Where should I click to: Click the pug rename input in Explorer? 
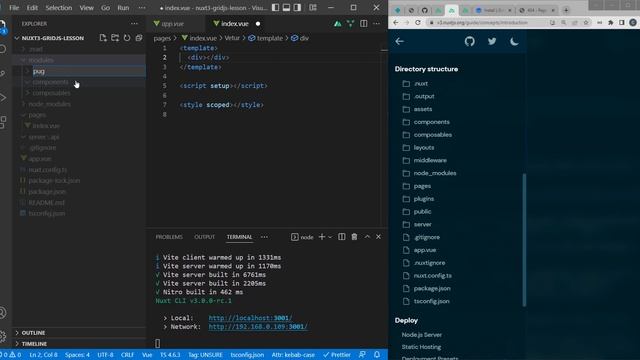point(89,71)
